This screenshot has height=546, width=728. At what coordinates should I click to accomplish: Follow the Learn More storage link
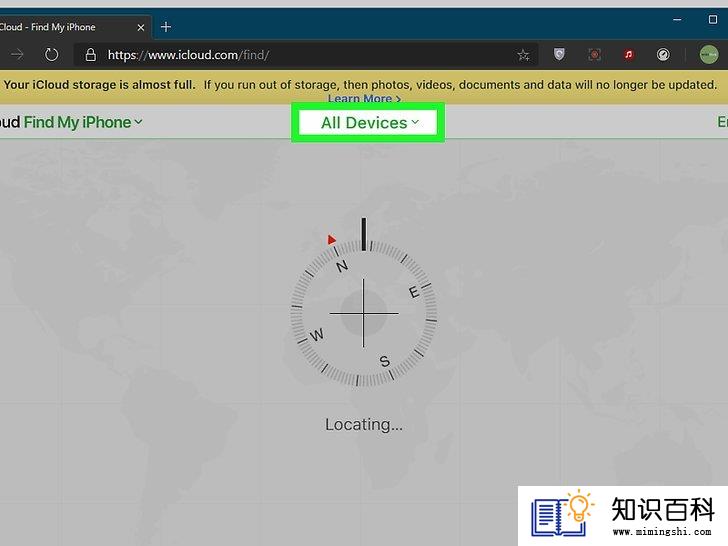pyautogui.click(x=364, y=98)
